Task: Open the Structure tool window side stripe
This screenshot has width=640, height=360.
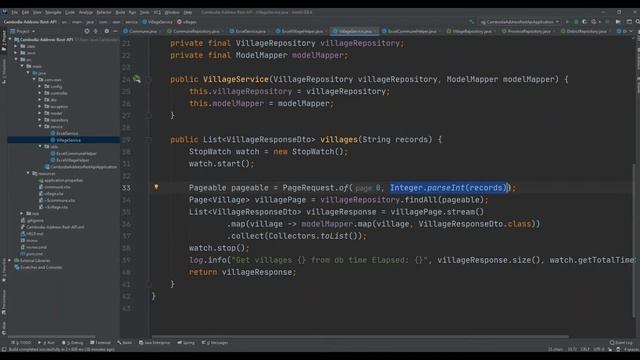Action: (x=4, y=71)
